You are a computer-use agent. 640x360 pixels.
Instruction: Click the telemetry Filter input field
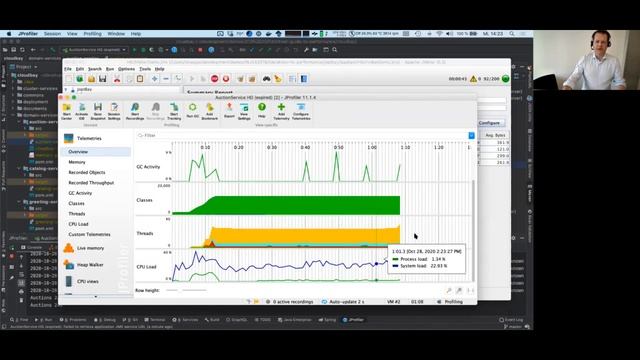coord(302,136)
